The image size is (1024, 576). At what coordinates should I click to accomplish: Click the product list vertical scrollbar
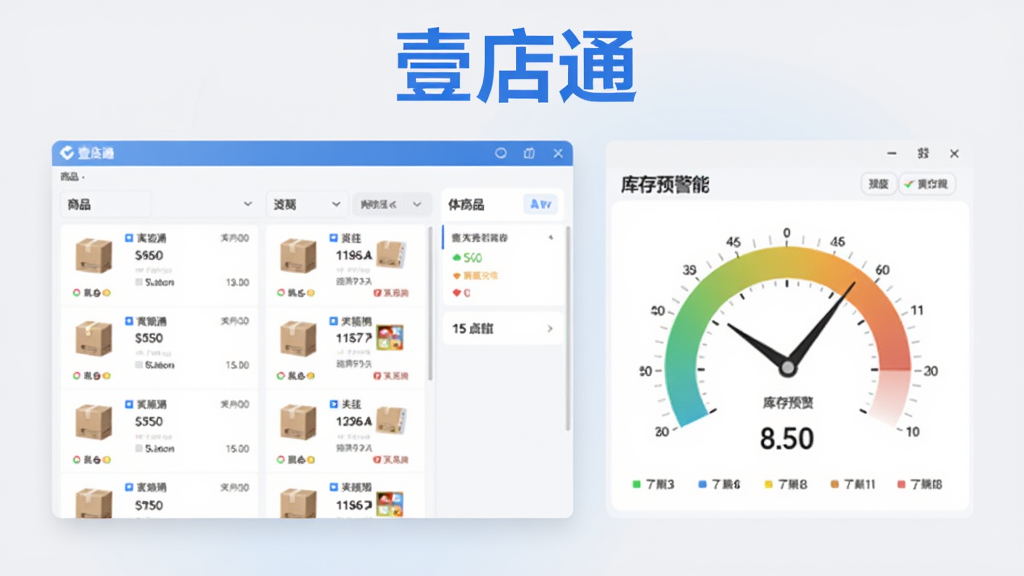(x=430, y=303)
